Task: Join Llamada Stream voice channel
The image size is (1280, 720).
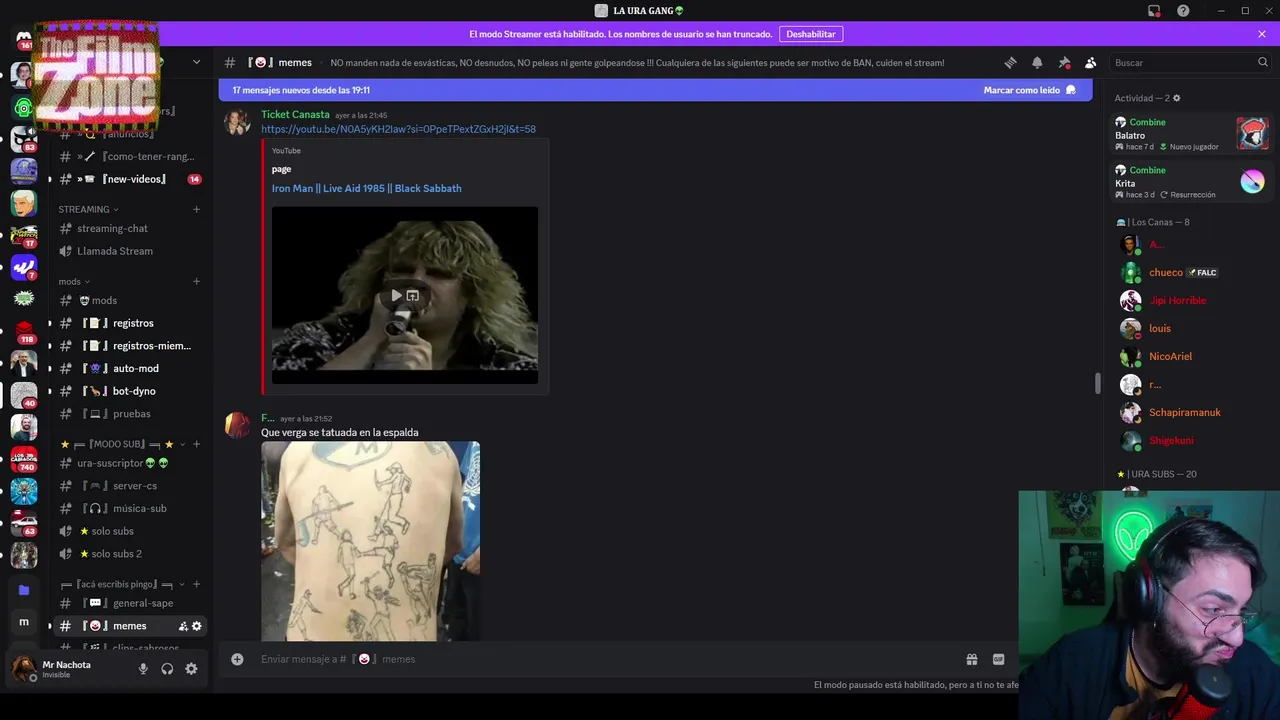Action: point(129,251)
